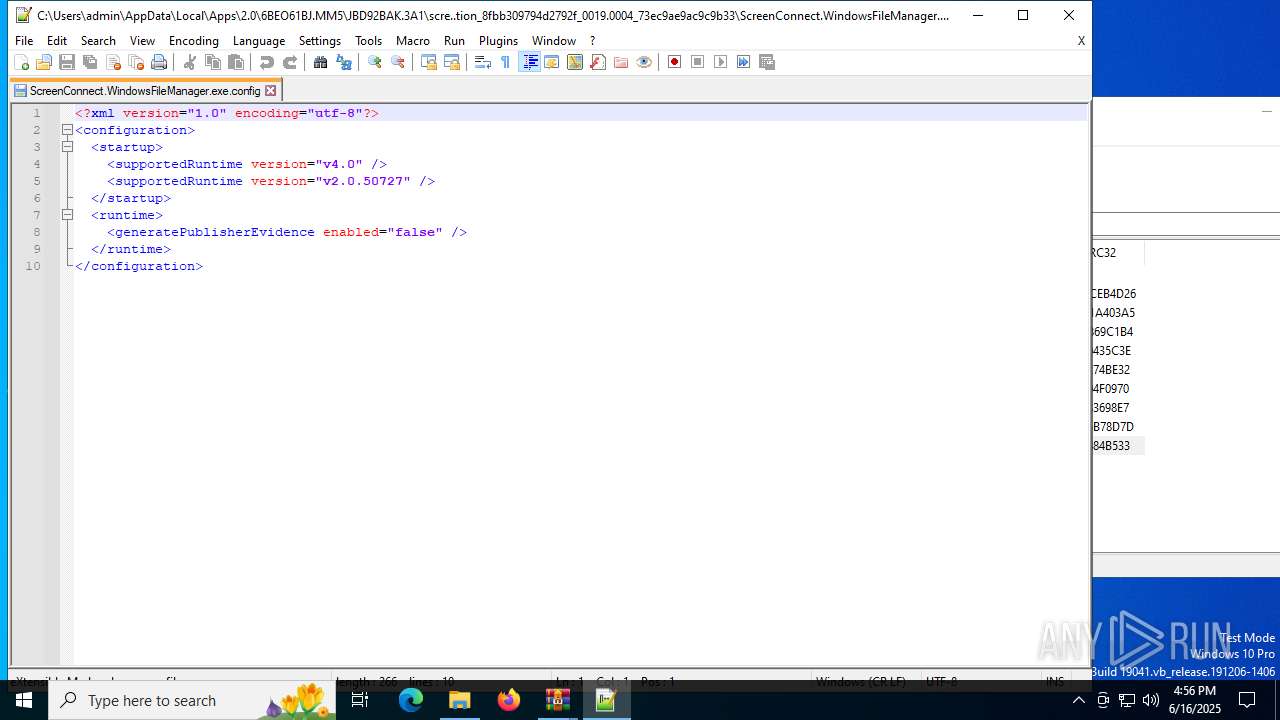This screenshot has height=720, width=1280.
Task: Open Microsoft Edge from taskbar
Action: [411, 700]
